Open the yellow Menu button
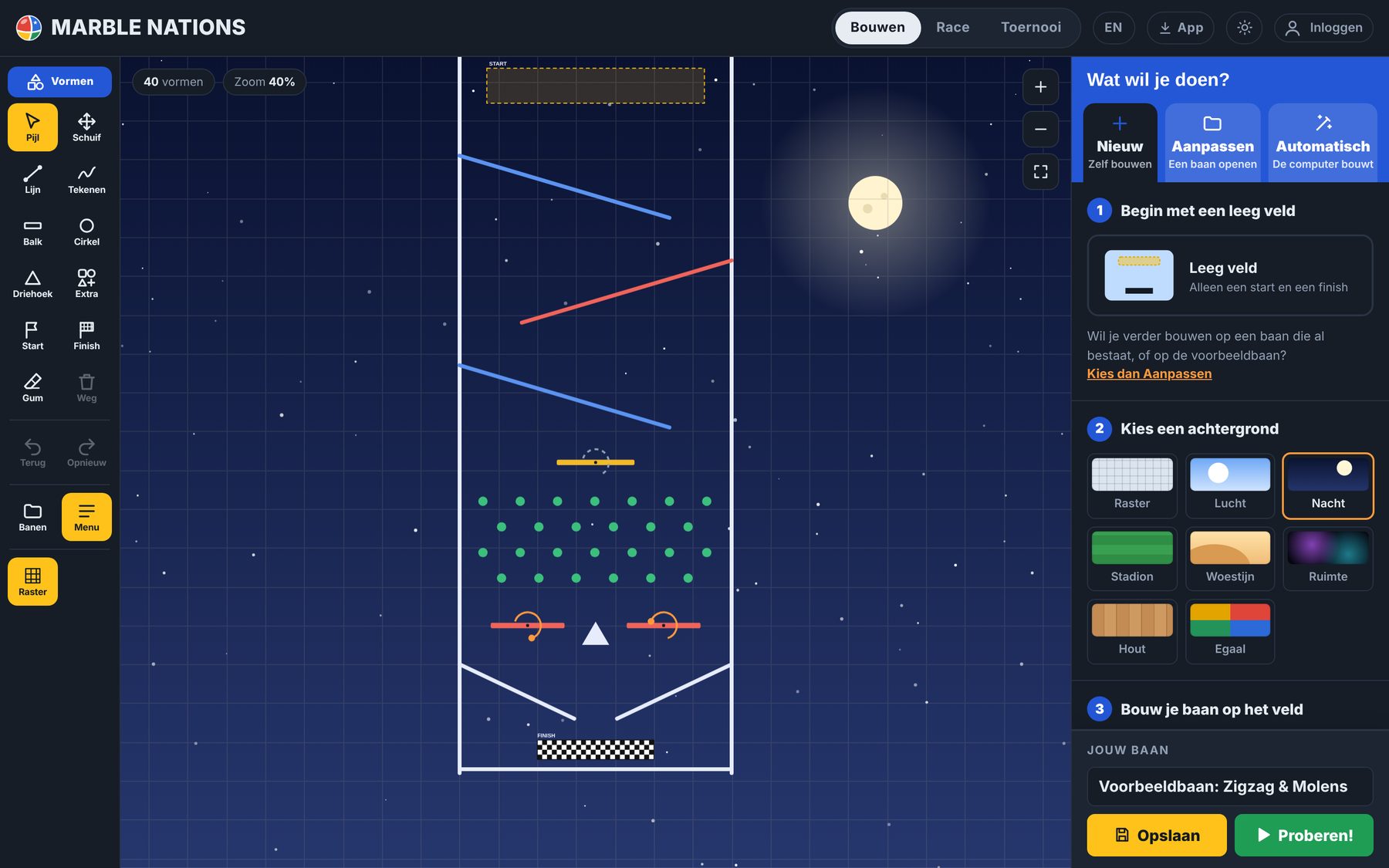Image resolution: width=1389 pixels, height=868 pixels. pyautogui.click(x=86, y=517)
